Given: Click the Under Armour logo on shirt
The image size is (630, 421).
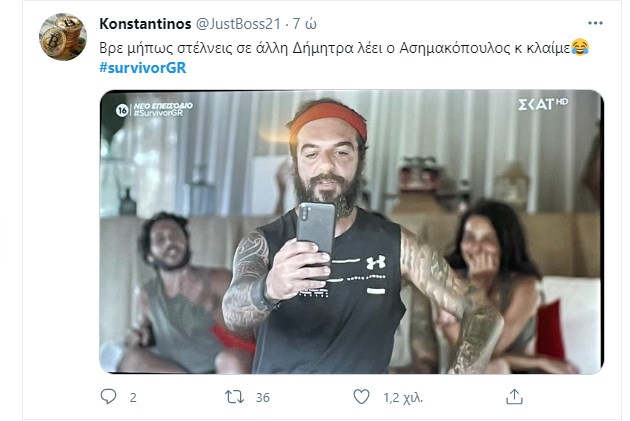Looking at the screenshot, I should pos(376,262).
